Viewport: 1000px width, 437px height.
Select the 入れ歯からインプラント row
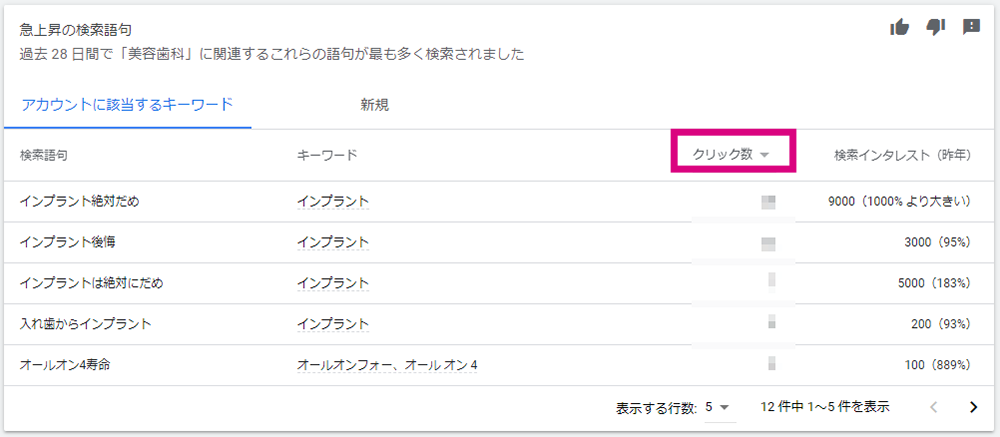pyautogui.click(x=500, y=324)
